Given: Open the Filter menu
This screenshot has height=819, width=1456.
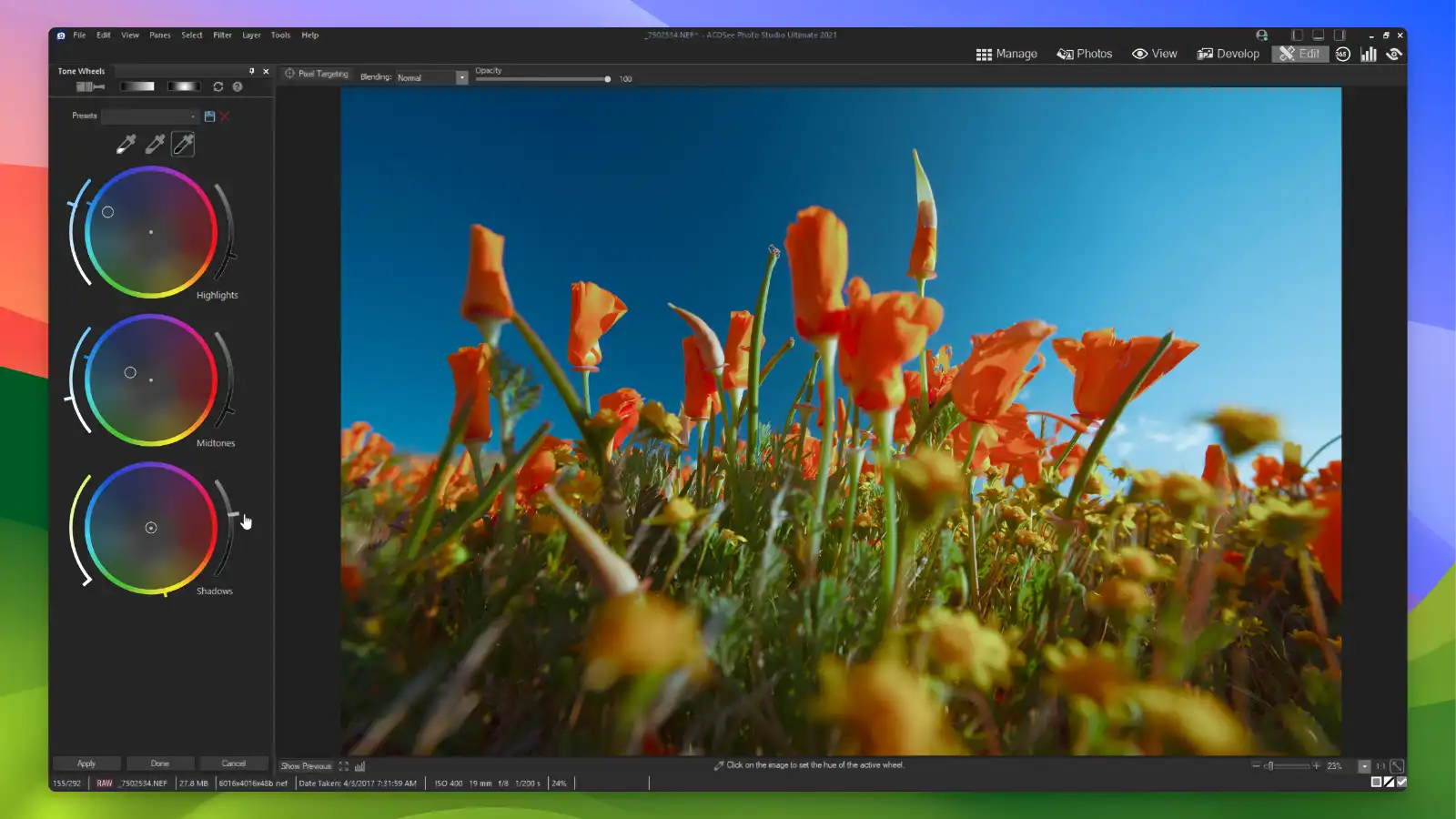Looking at the screenshot, I should tap(222, 35).
